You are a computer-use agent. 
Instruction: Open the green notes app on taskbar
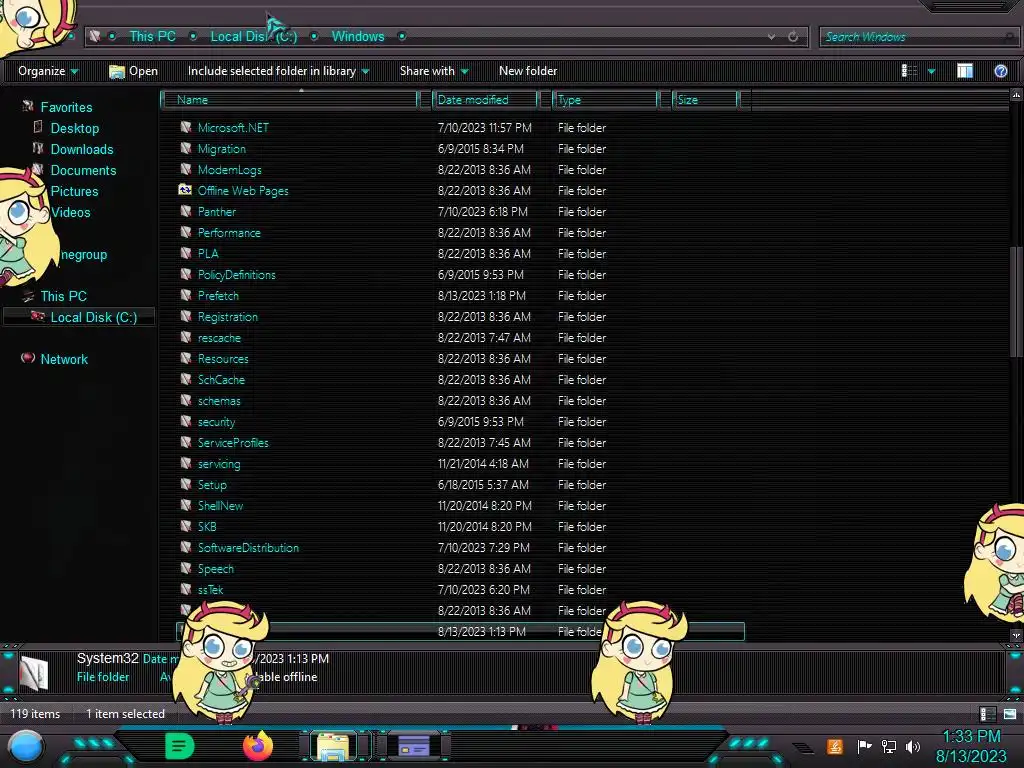click(x=180, y=746)
